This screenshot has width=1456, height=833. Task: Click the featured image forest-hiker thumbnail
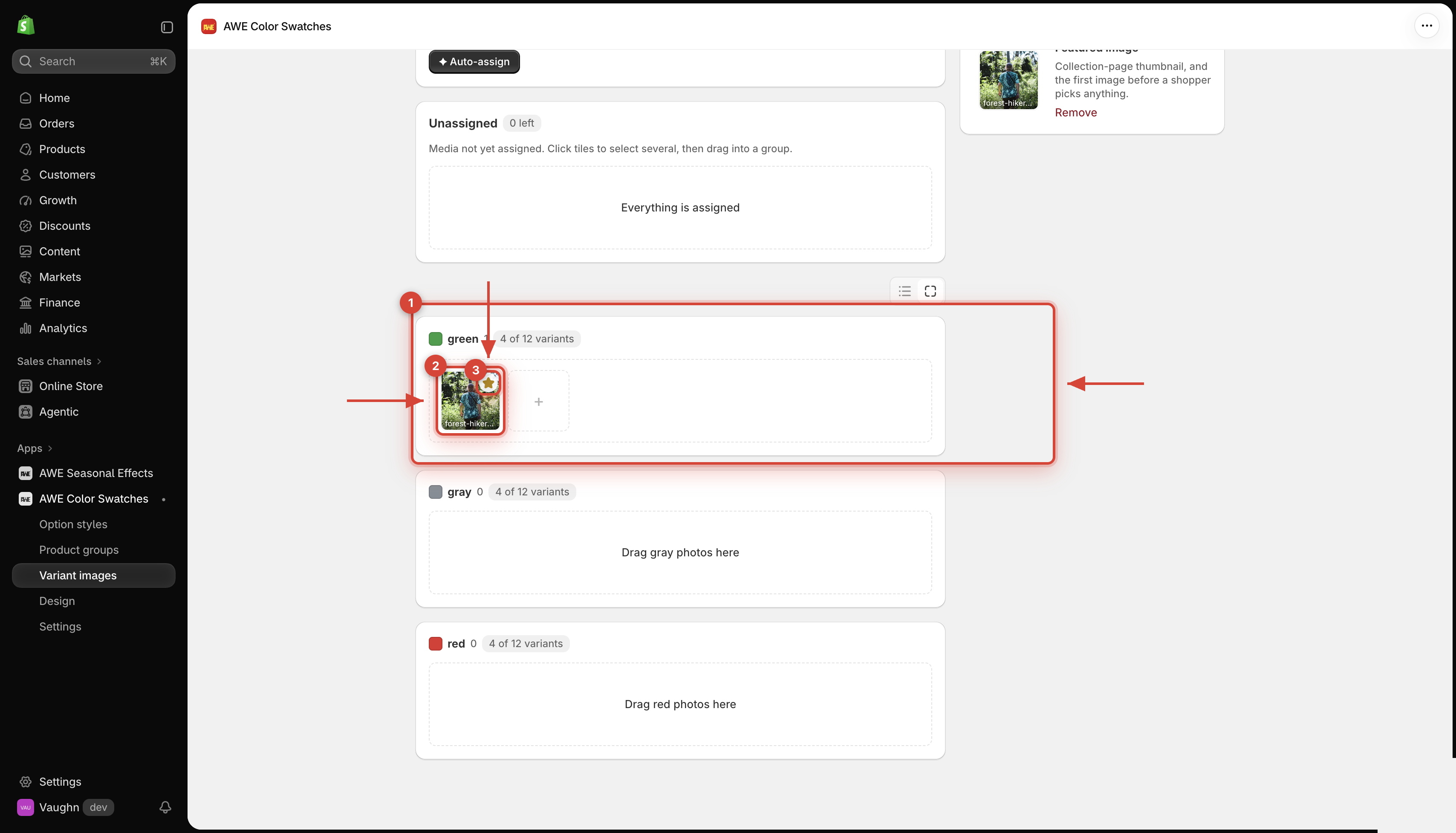point(1008,80)
